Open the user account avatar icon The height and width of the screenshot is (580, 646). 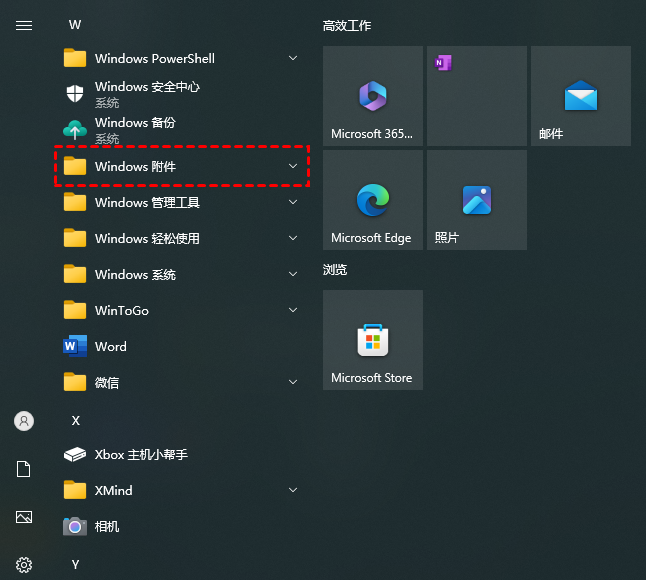[24, 421]
